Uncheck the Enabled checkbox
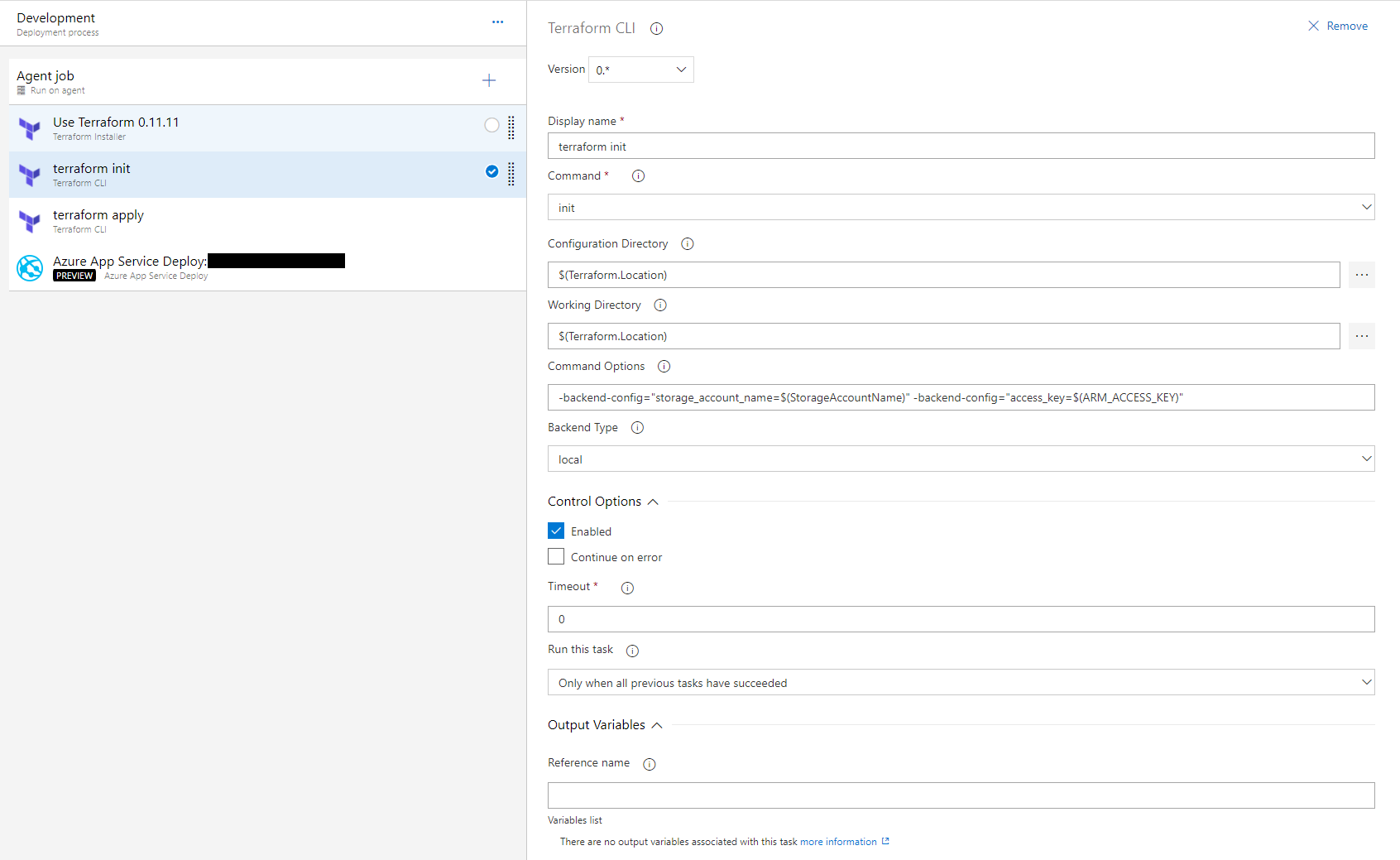This screenshot has height=860, width=1400. [556, 531]
